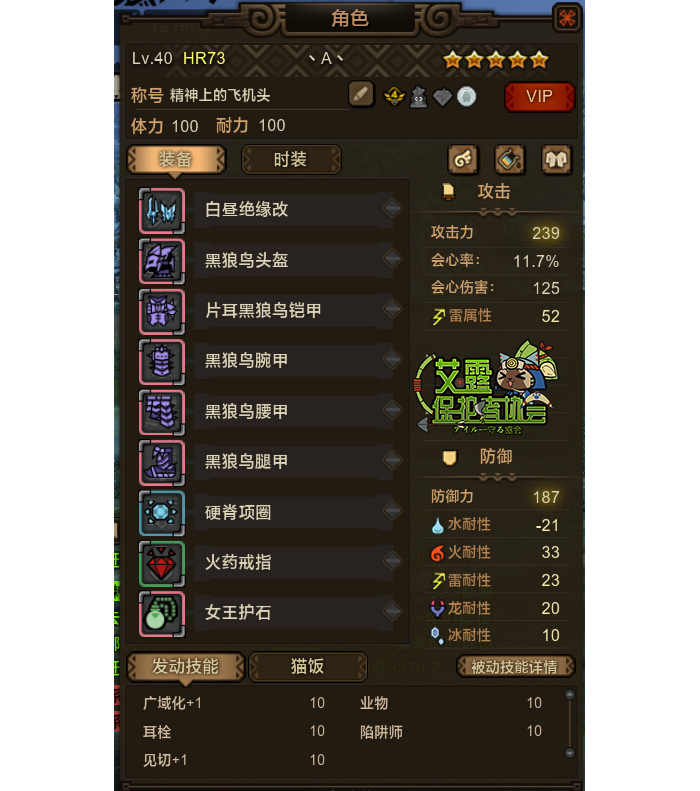Switch to the 时装 tab
The height and width of the screenshot is (791, 700).
click(x=291, y=160)
